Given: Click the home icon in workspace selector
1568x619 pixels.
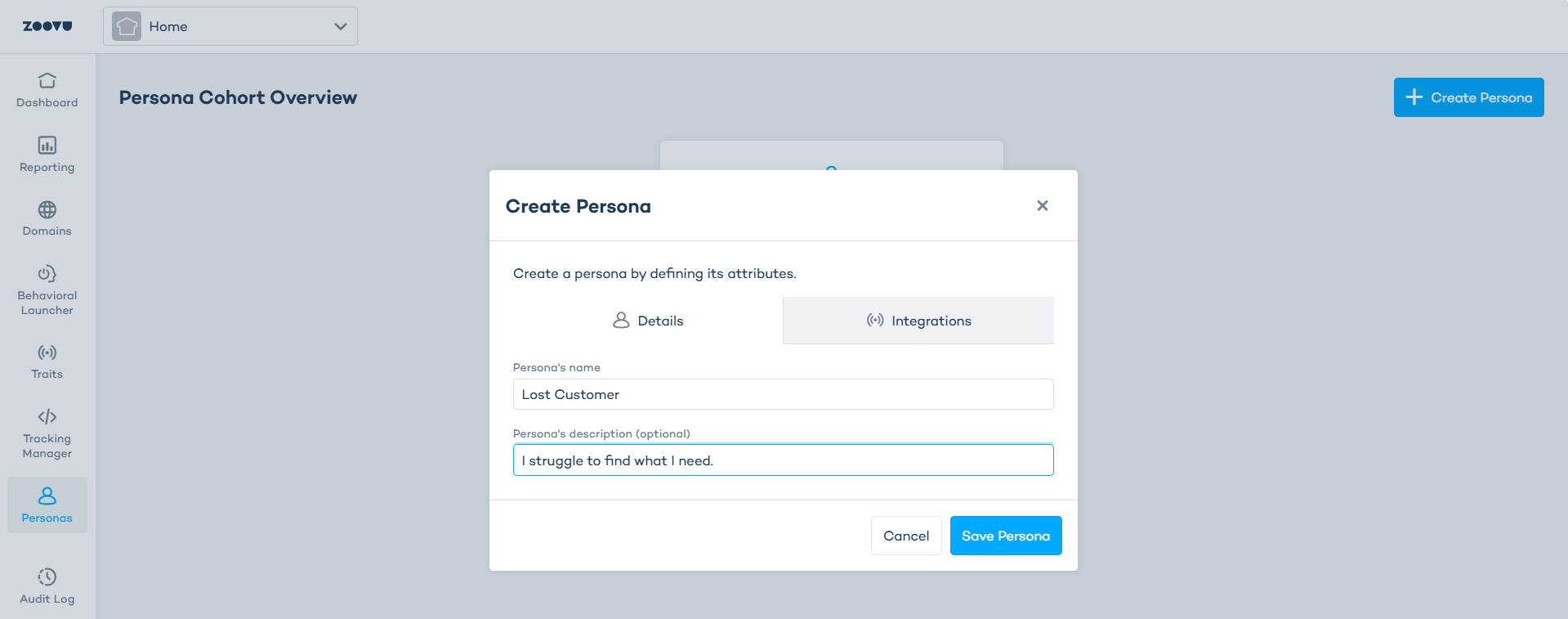Looking at the screenshot, I should 127,26.
